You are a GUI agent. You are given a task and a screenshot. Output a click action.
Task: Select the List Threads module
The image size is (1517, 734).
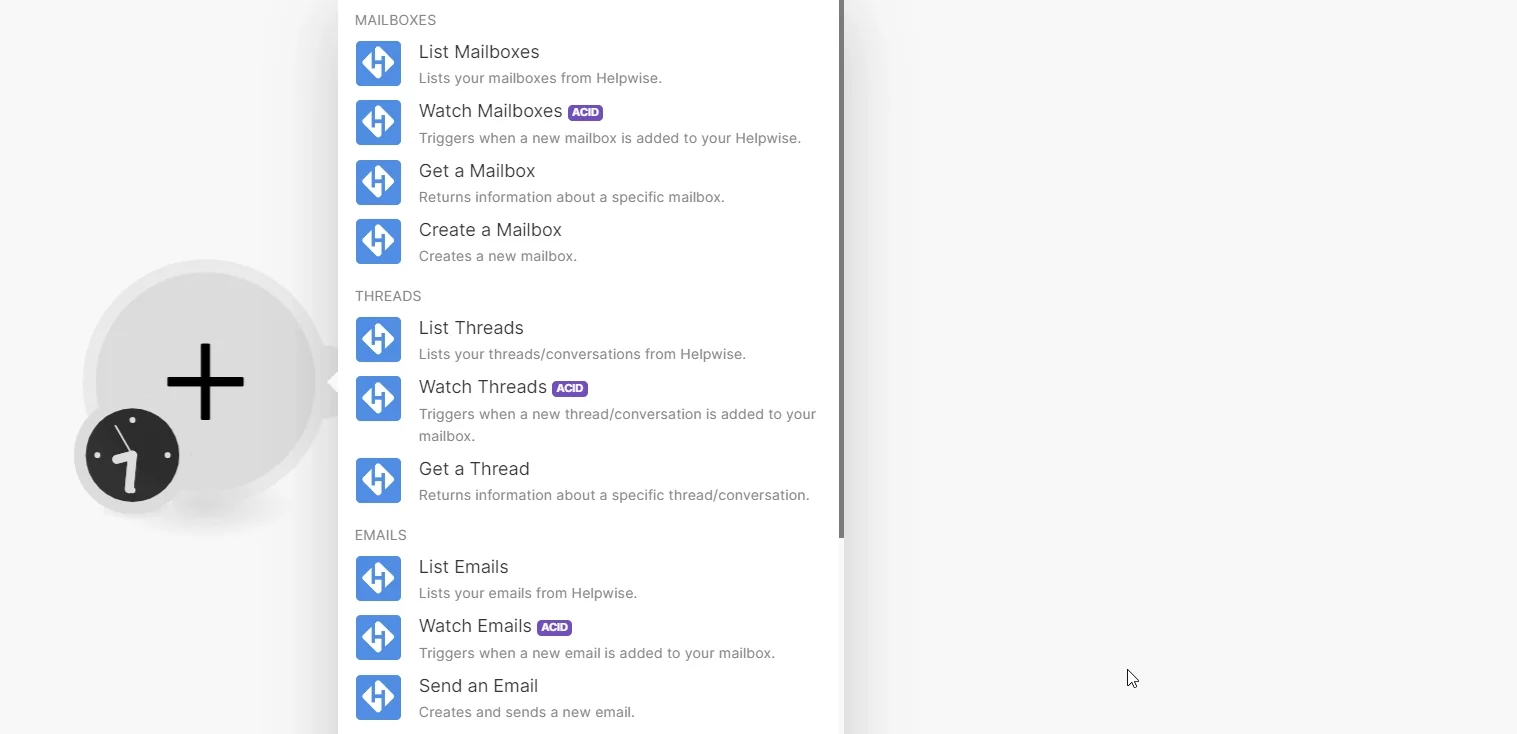(x=590, y=340)
